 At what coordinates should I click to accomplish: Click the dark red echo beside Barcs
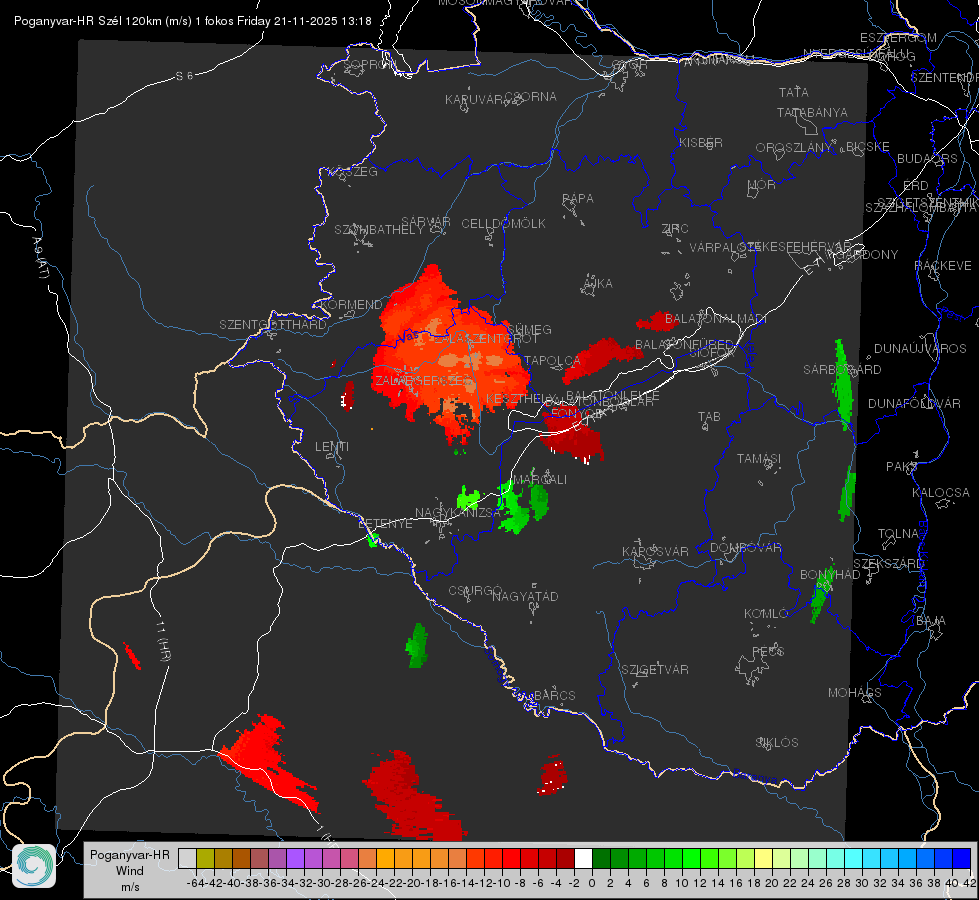click(553, 776)
